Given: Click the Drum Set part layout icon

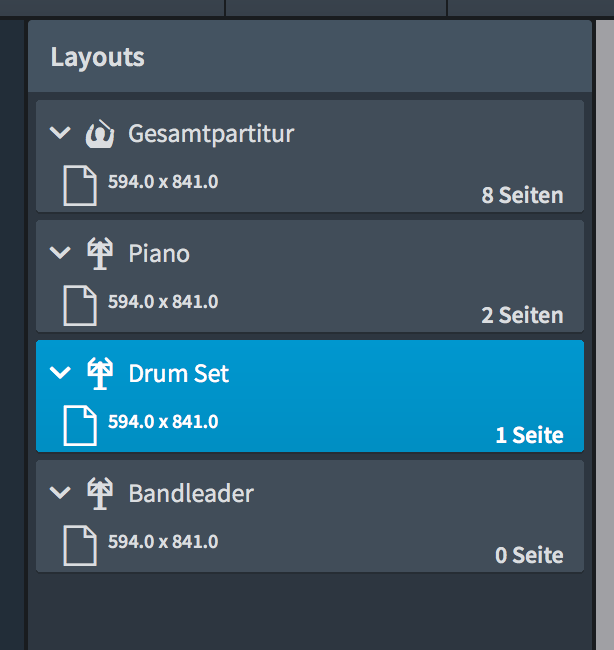Looking at the screenshot, I should pos(100,374).
